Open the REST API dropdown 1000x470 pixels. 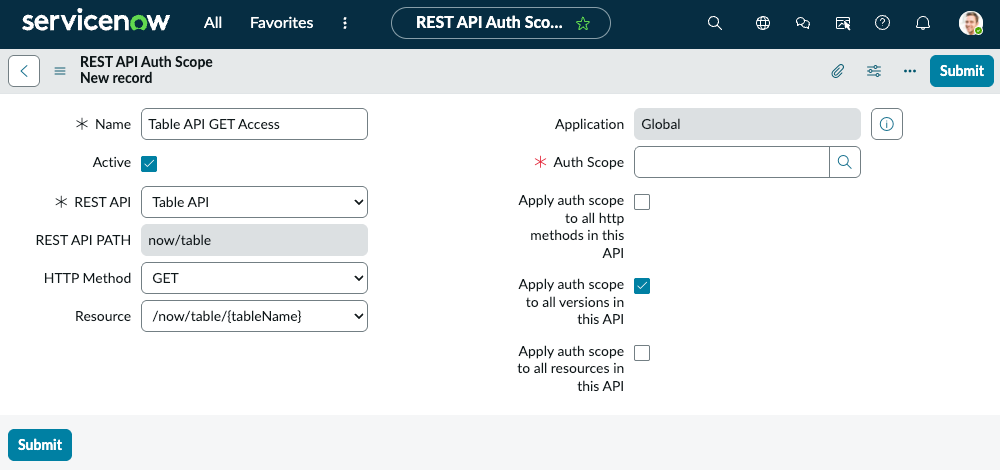pyautogui.click(x=254, y=202)
